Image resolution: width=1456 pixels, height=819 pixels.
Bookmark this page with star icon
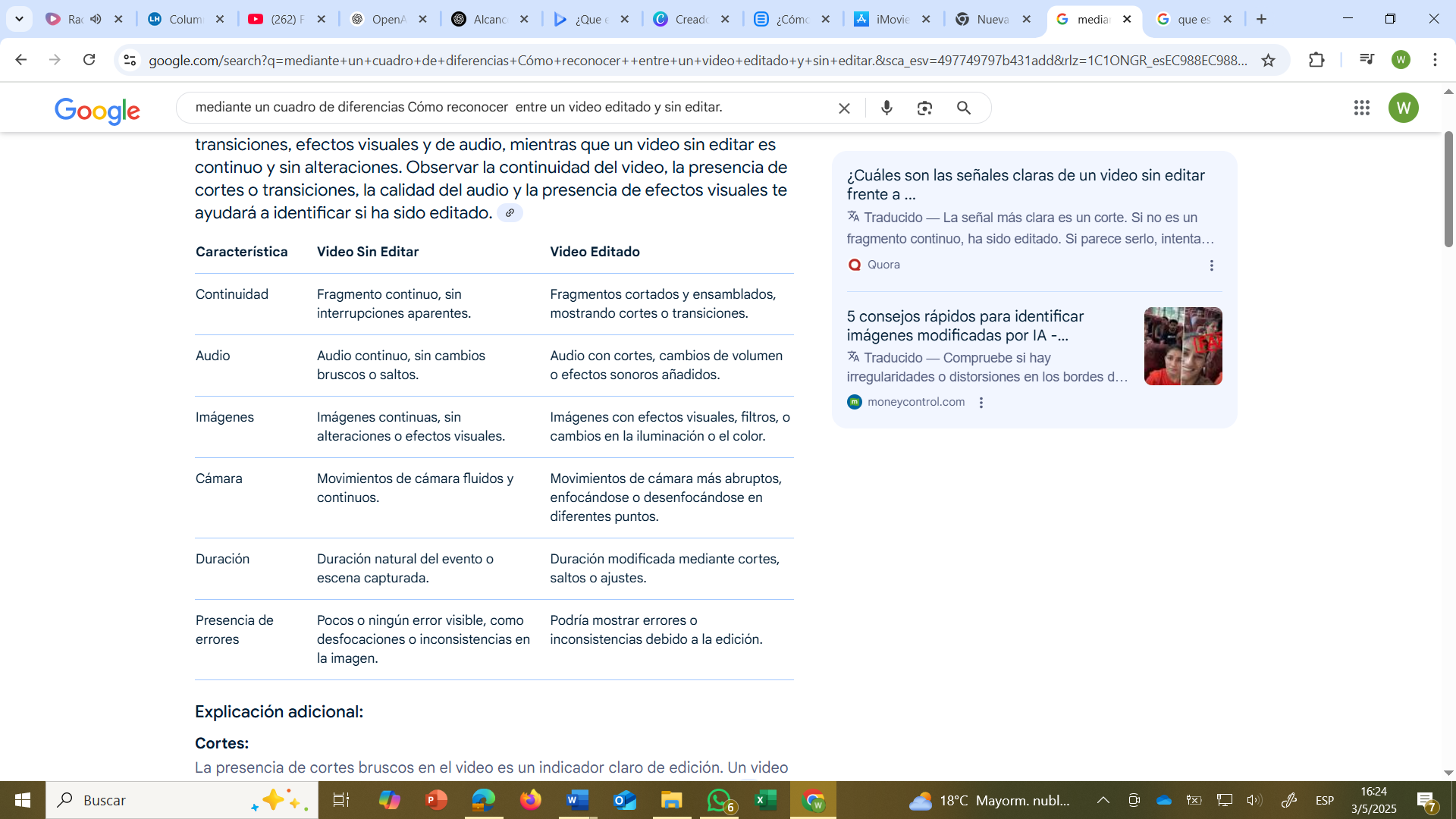click(x=1268, y=60)
